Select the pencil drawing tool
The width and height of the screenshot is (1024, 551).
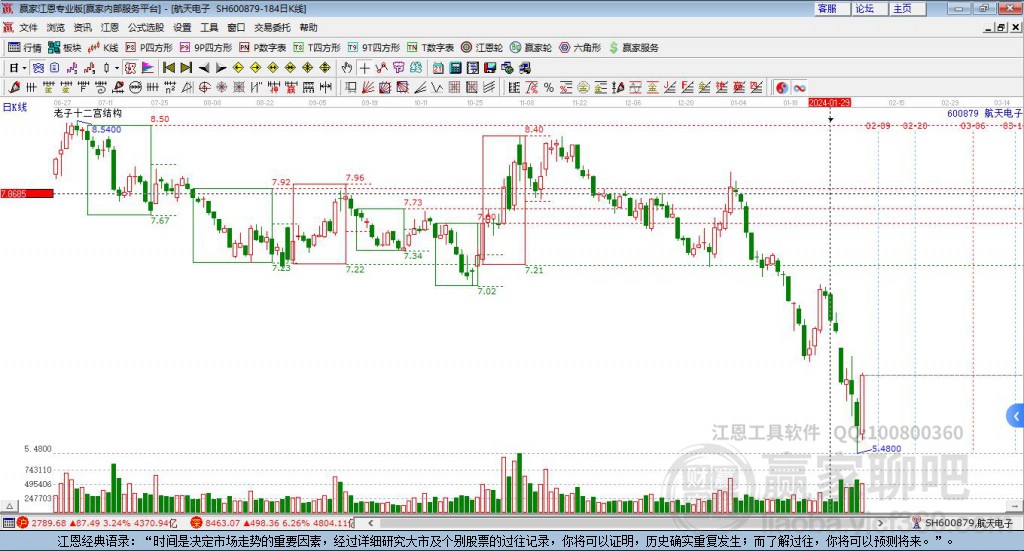click(14, 87)
